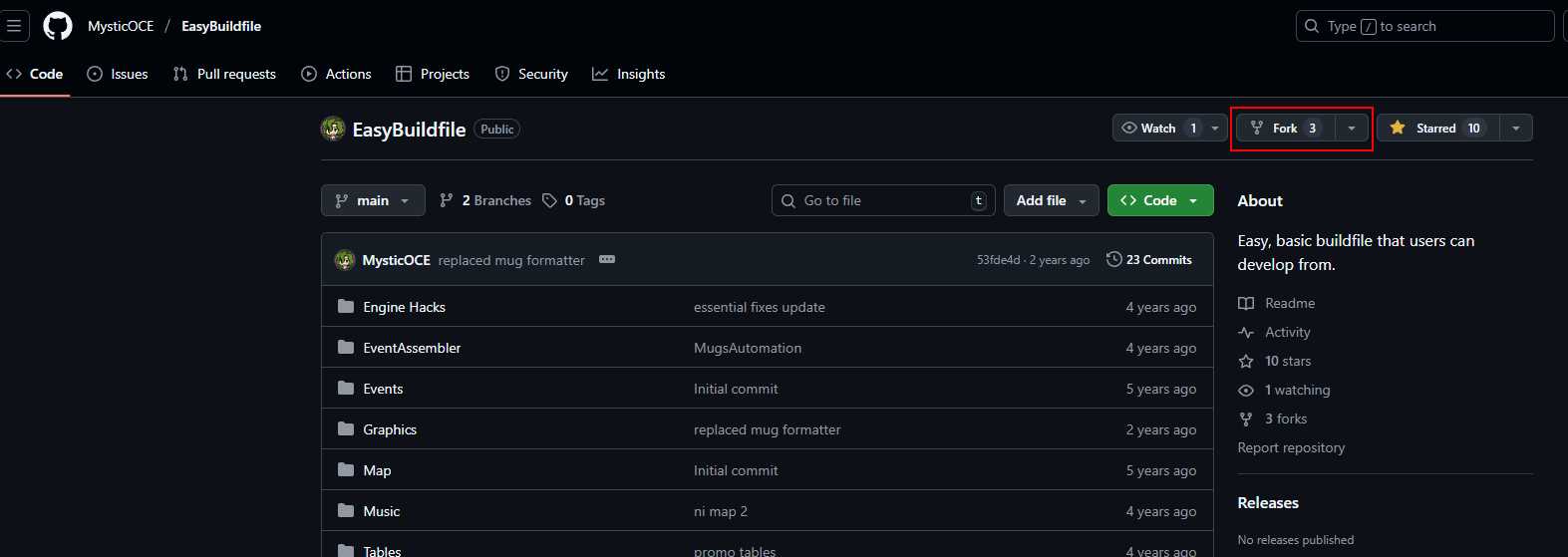
Task: Open the Readme link in About
Action: (x=1290, y=303)
